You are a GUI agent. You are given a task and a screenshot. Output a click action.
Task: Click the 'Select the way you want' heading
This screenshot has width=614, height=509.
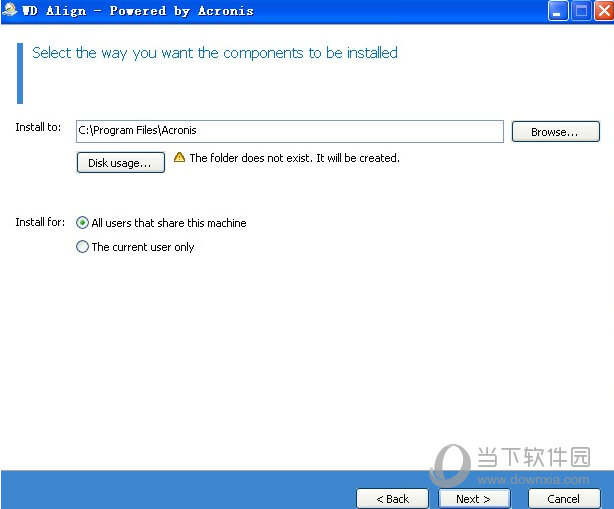point(215,53)
